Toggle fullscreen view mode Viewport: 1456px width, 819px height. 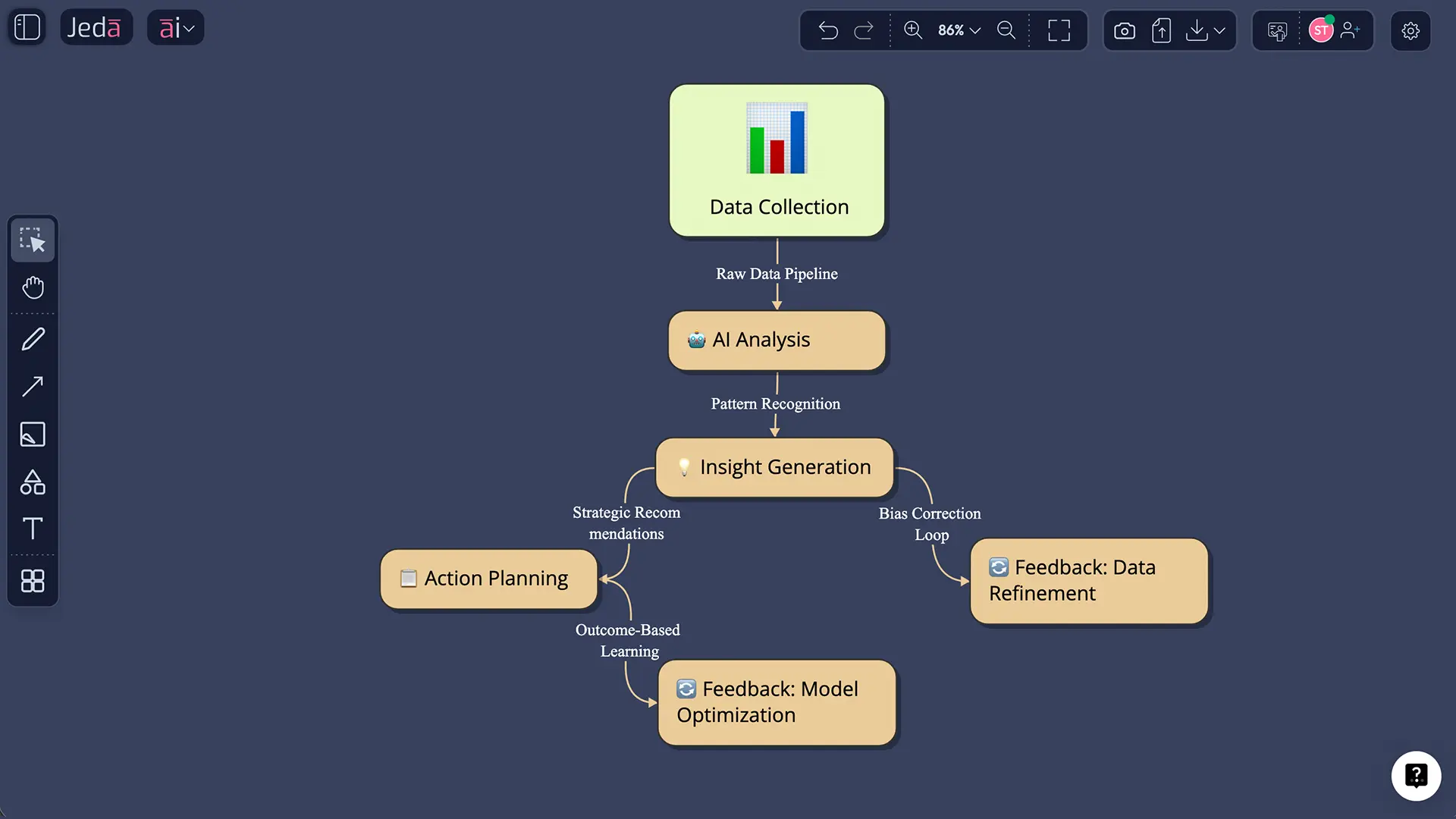(x=1059, y=30)
